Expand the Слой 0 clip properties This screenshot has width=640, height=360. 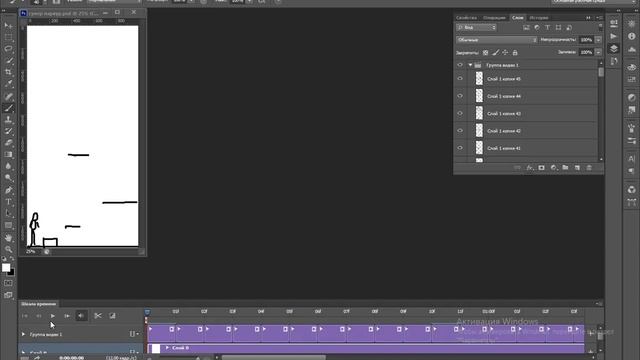167,348
